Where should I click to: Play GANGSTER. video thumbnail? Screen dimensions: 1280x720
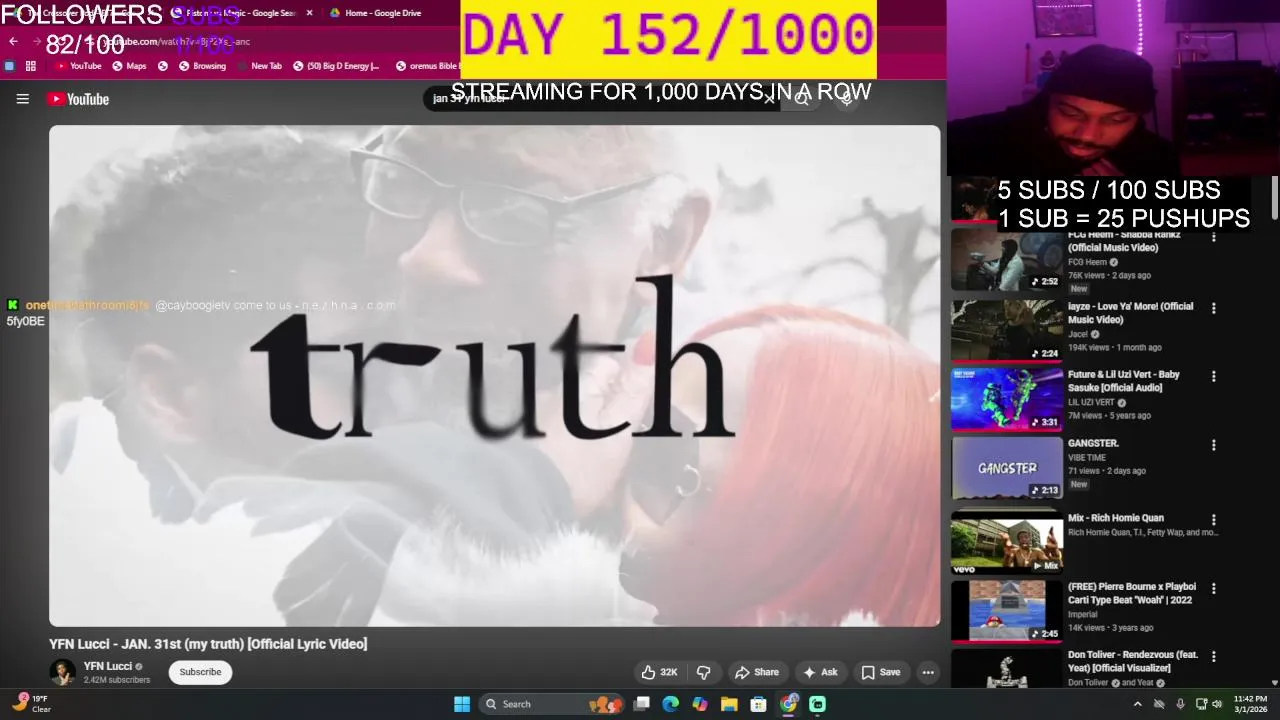tap(1007, 467)
